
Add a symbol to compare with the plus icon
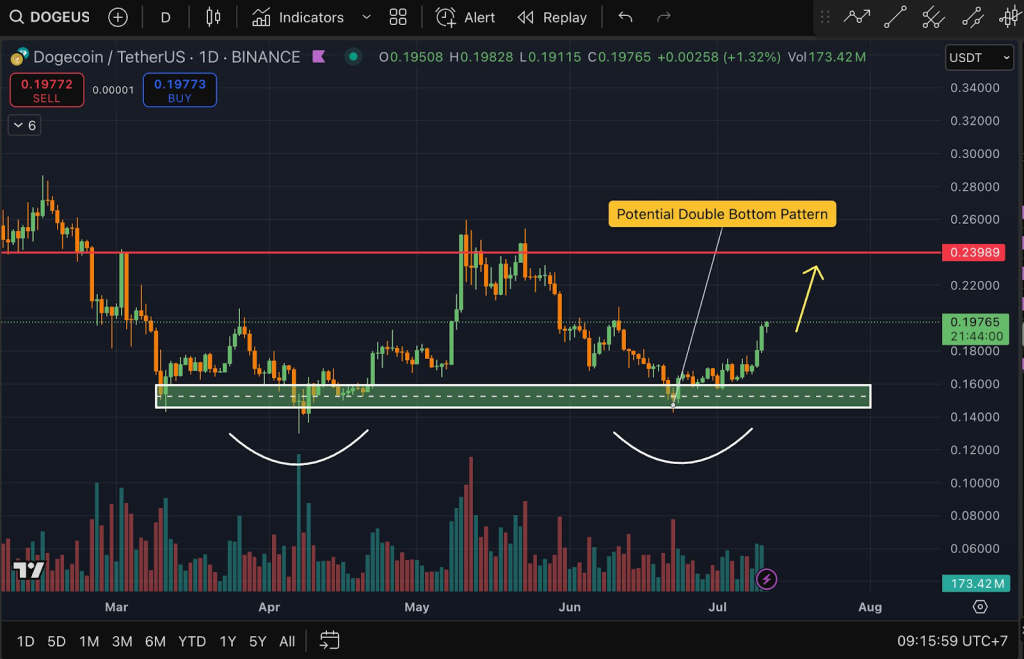pyautogui.click(x=118, y=17)
